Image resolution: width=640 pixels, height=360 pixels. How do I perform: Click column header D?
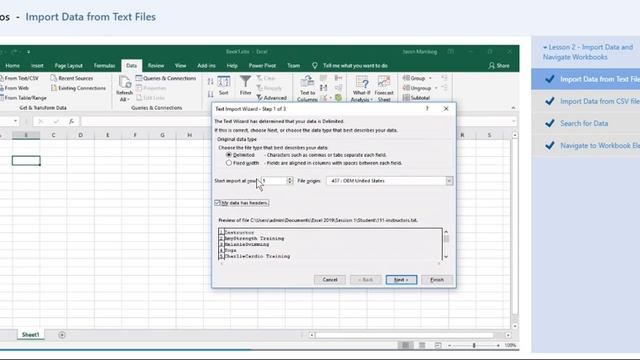tap(80, 135)
